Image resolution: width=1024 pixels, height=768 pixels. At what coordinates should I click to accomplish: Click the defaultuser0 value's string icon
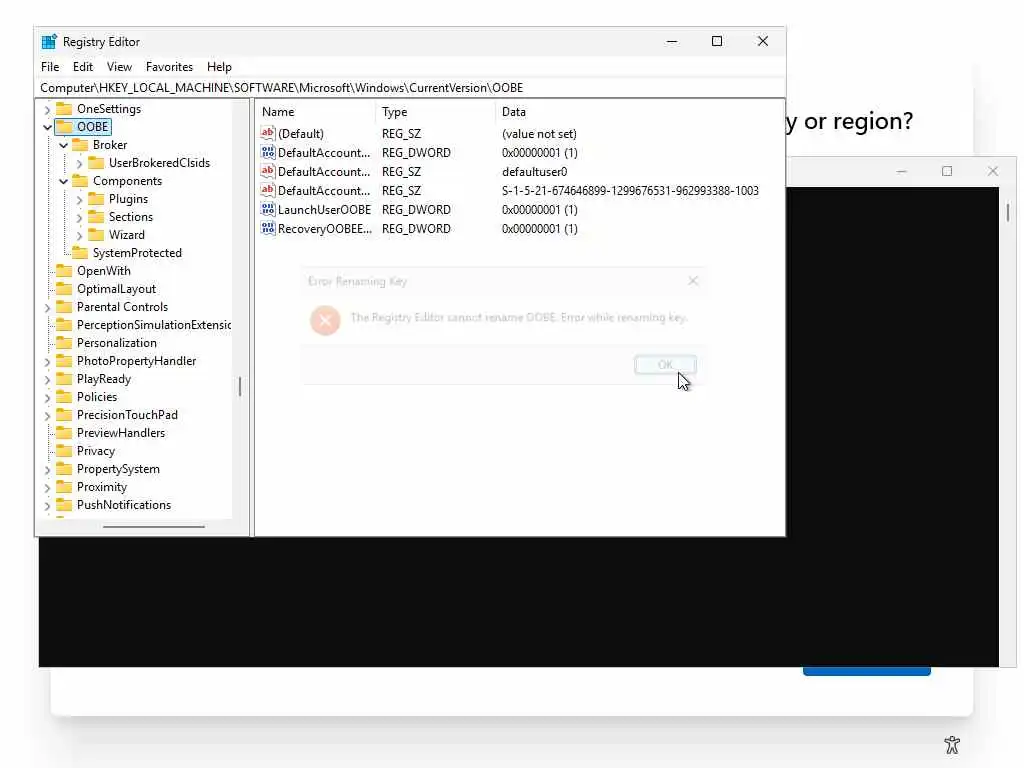(268, 172)
